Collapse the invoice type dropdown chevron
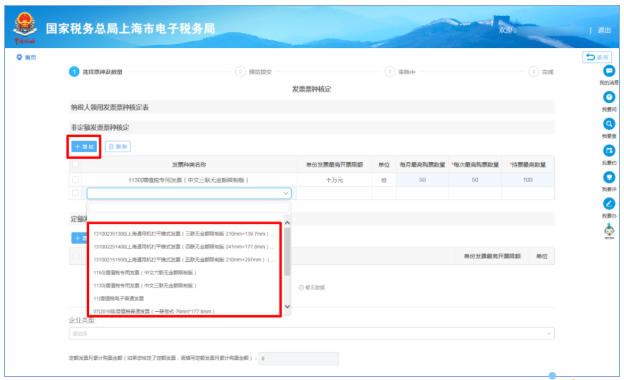 coord(285,193)
